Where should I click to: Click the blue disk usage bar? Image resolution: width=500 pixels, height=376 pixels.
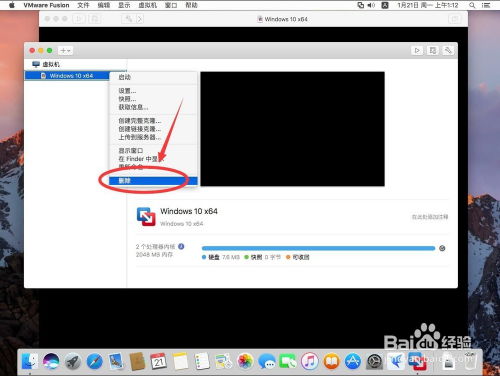[318, 248]
